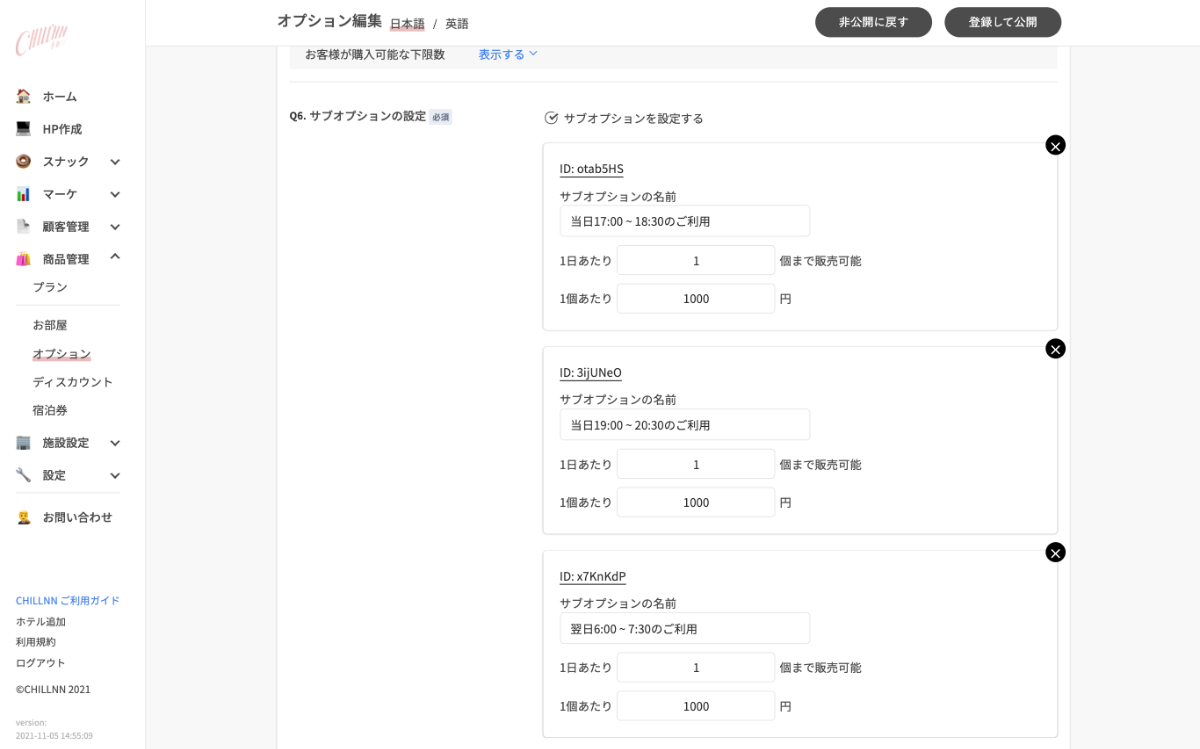Image resolution: width=1200 pixels, height=749 pixels.
Task: Open the CHILLNN ご利用ガイド link
Action: (x=67, y=601)
